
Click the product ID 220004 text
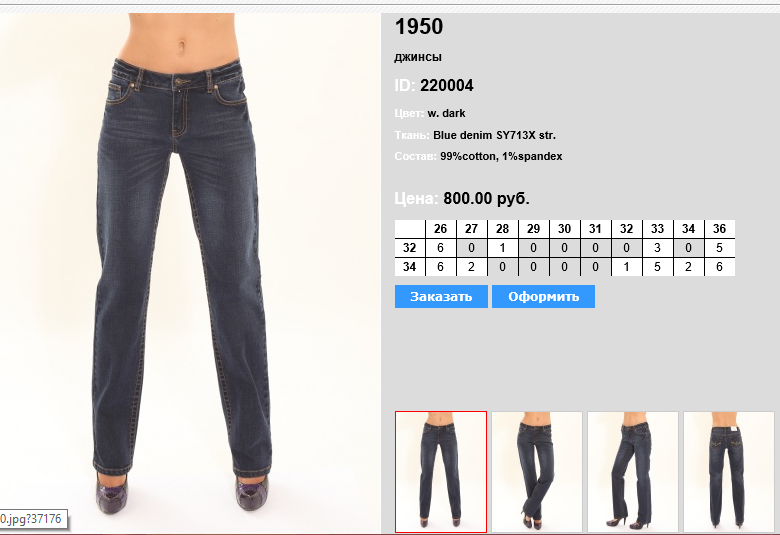[447, 86]
